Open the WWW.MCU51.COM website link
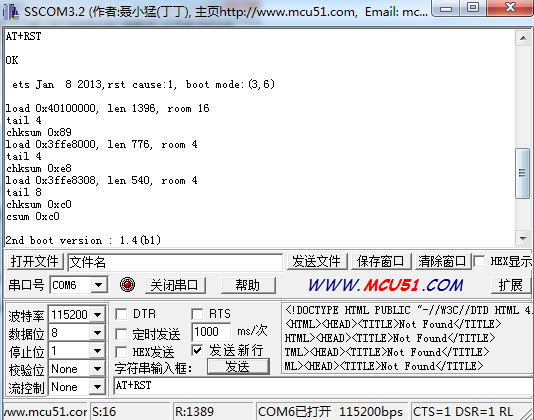 point(386,285)
